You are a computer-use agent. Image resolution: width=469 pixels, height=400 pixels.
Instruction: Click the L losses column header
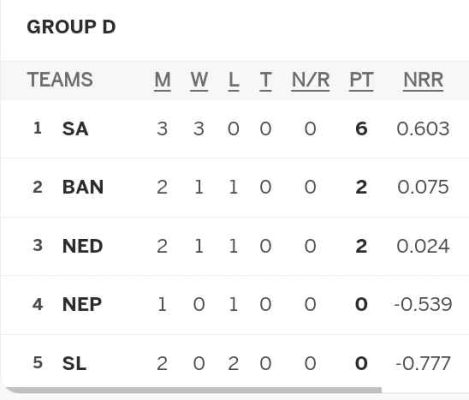click(x=233, y=81)
